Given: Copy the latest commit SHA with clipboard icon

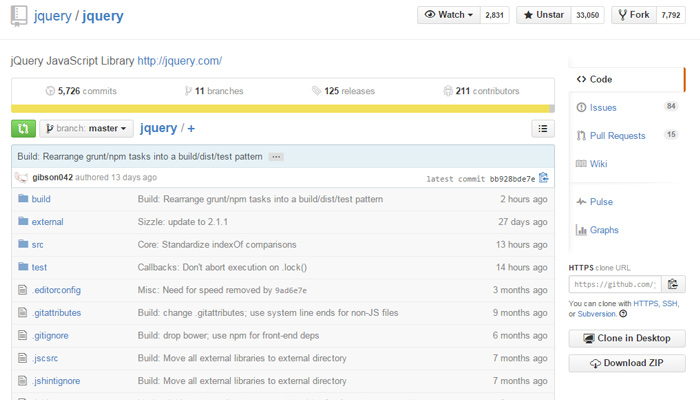Looking at the screenshot, I should [543, 178].
